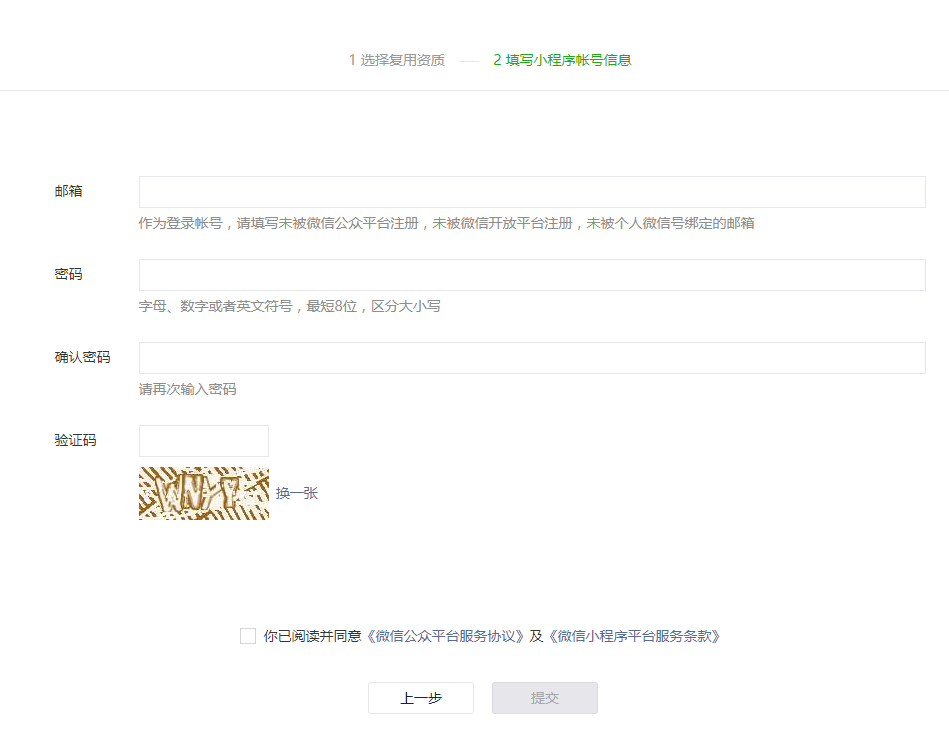
Task: Click the 验证码 field label
Action: click(75, 440)
